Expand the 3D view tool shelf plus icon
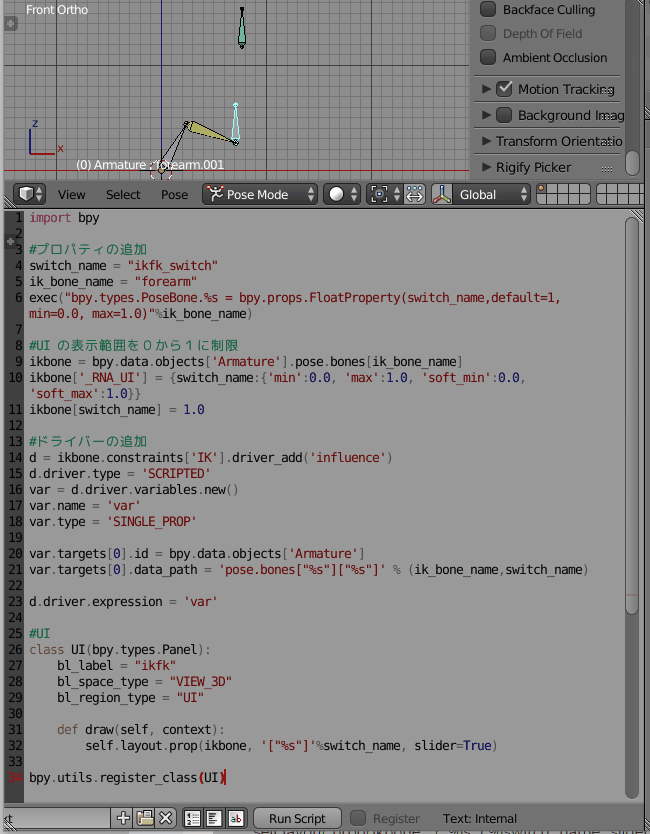Screen dimensions: 650x834 [x=10, y=23]
